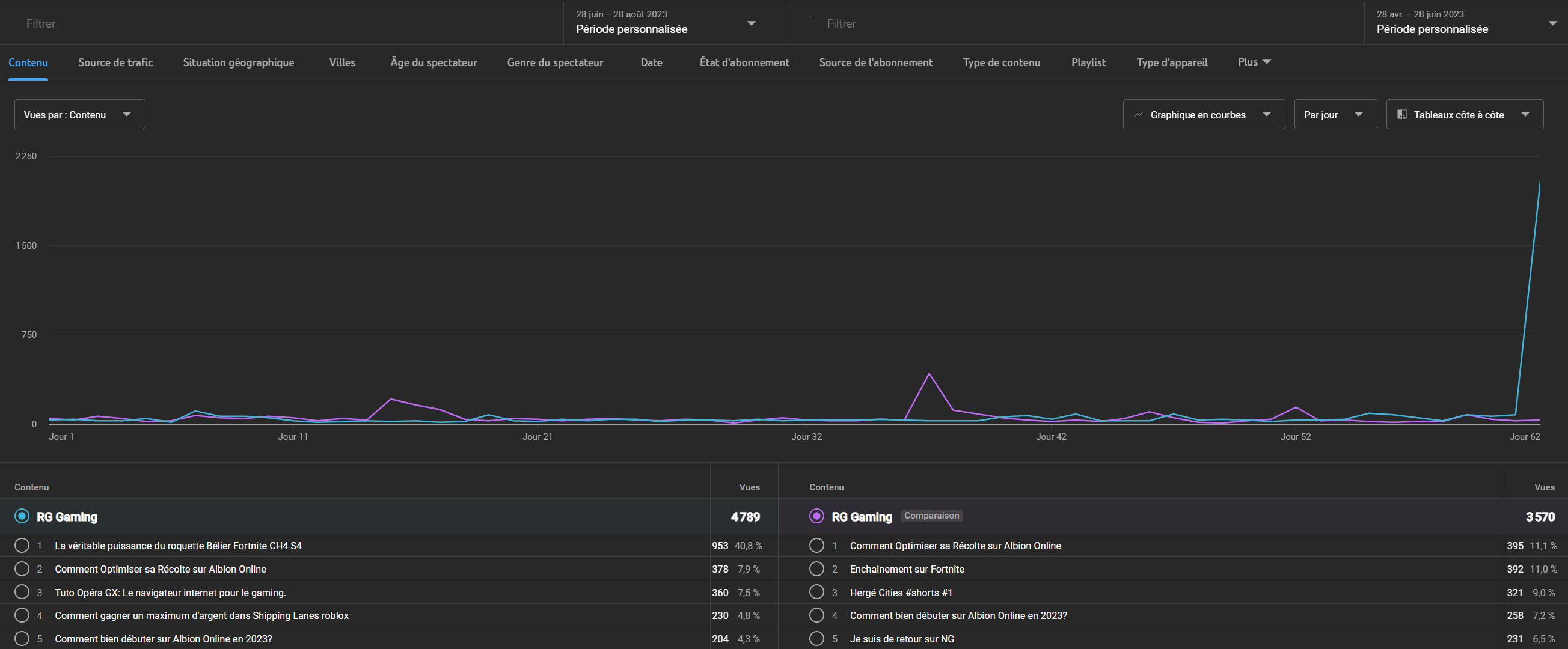
Task: Switch to the Source de trafic tab
Action: tap(115, 62)
